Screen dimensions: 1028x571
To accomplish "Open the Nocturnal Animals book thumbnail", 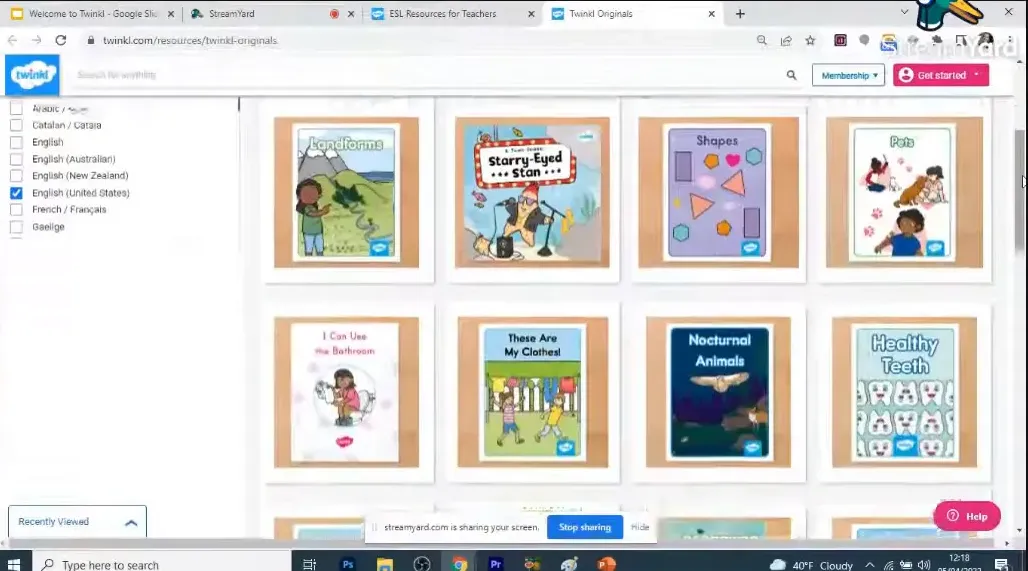I will [x=719, y=391].
